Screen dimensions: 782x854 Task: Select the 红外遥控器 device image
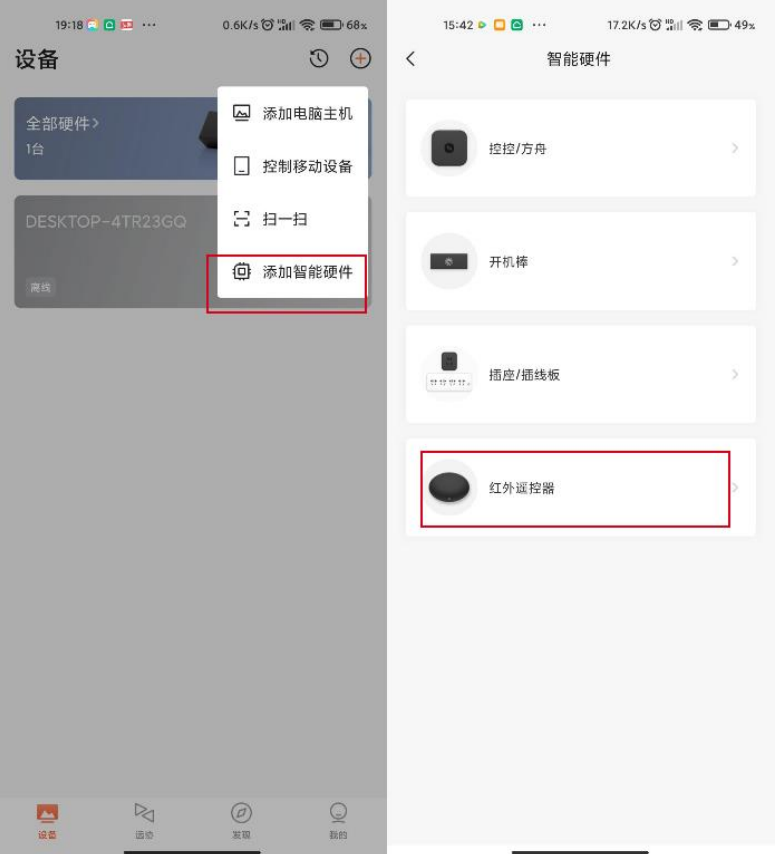tap(449, 487)
